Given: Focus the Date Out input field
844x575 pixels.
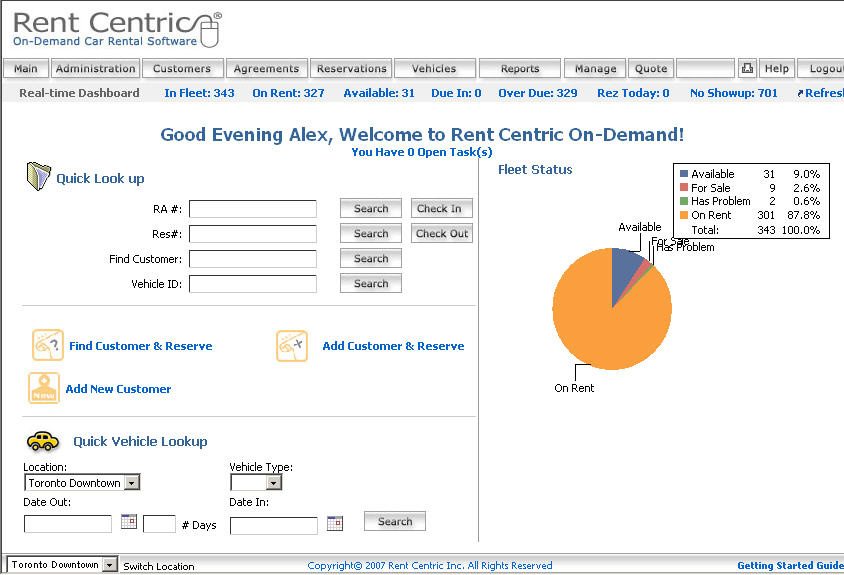Looking at the screenshot, I should [x=68, y=524].
